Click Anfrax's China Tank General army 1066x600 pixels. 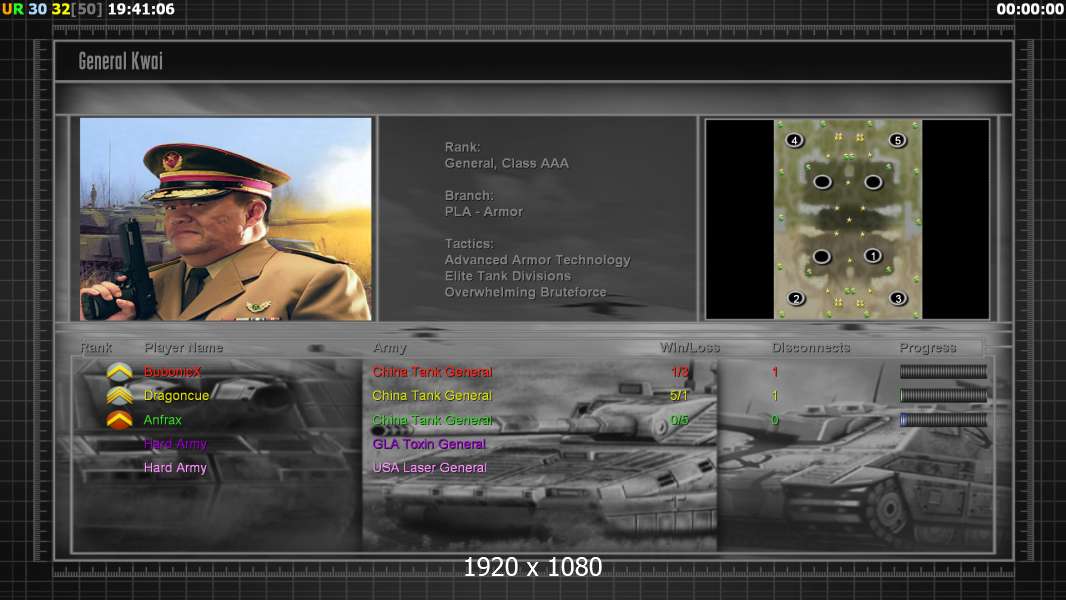[432, 420]
